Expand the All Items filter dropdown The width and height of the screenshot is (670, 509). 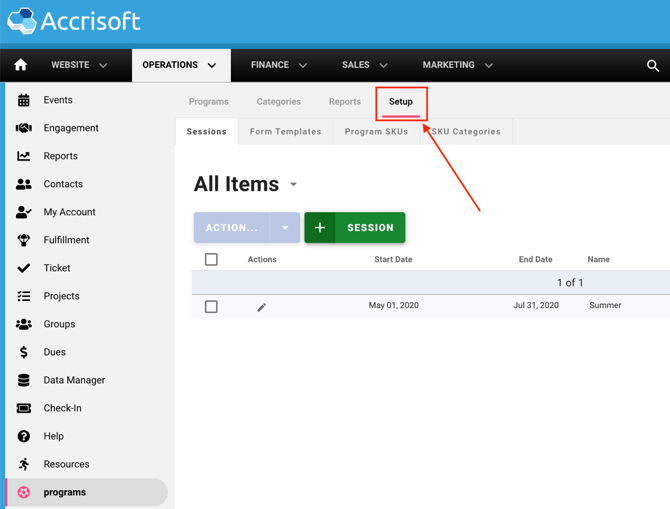293,185
